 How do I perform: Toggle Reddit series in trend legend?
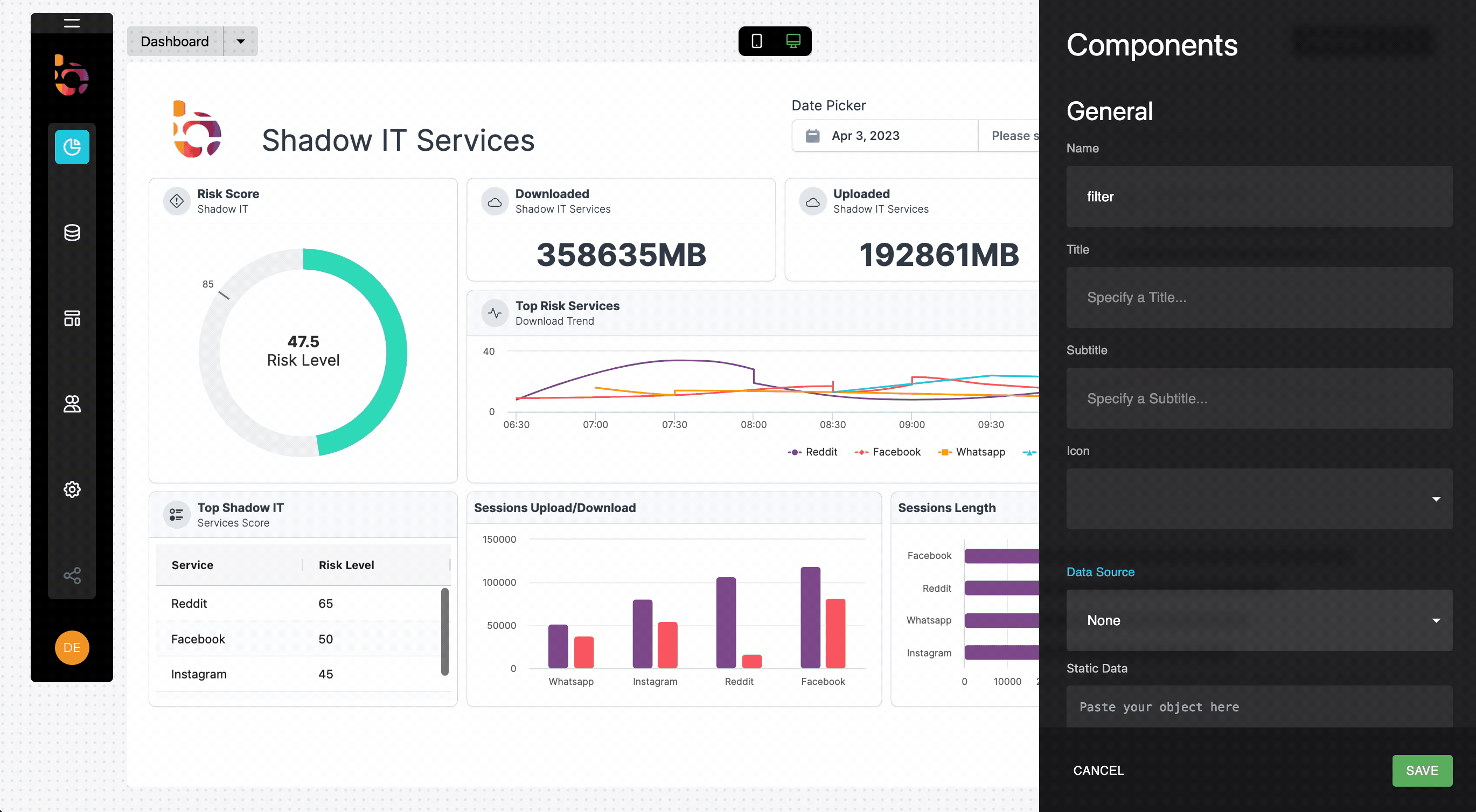pyautogui.click(x=812, y=452)
